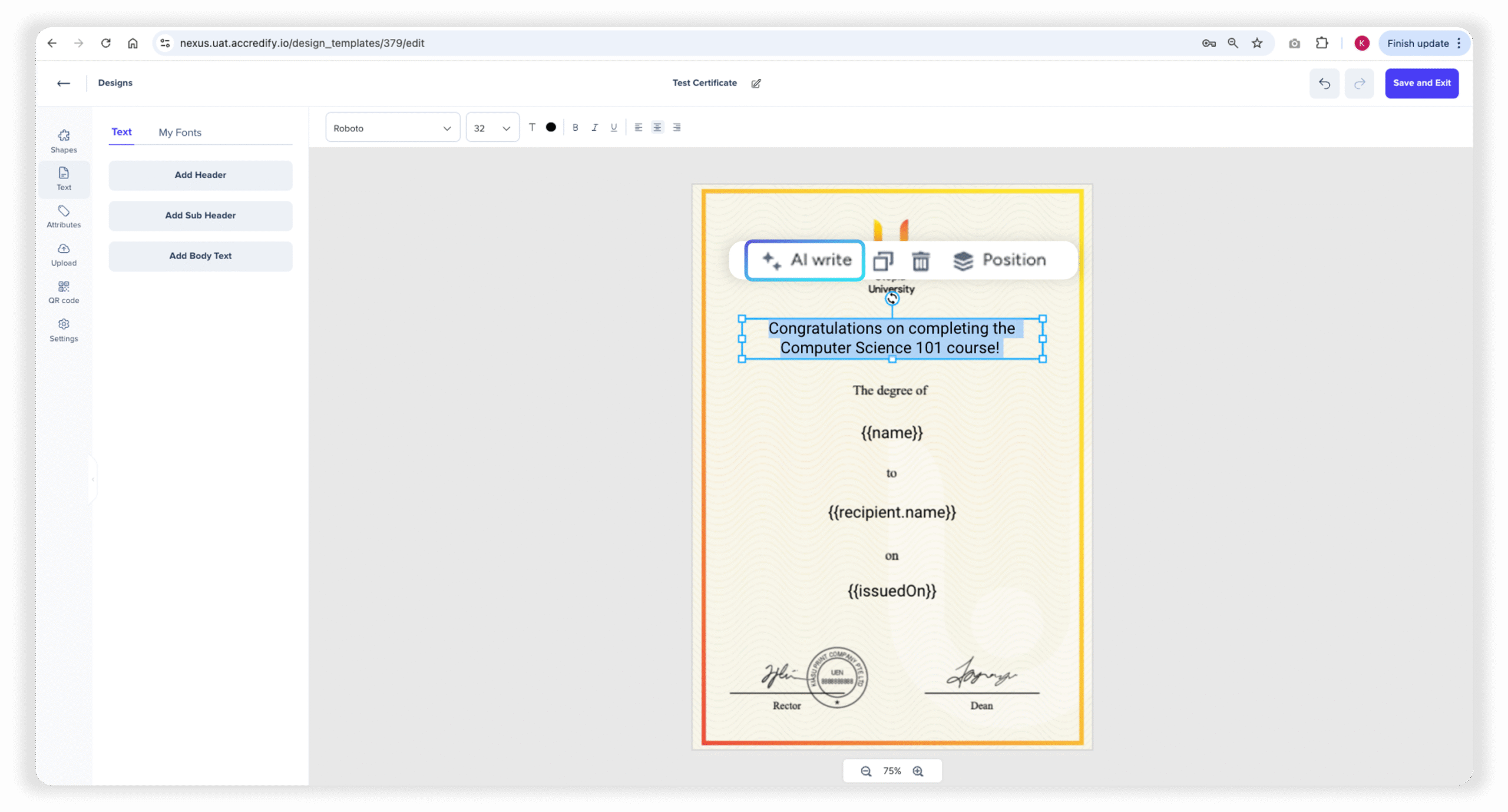Open the black text color picker
This screenshot has height=812, width=1508.
coord(551,127)
